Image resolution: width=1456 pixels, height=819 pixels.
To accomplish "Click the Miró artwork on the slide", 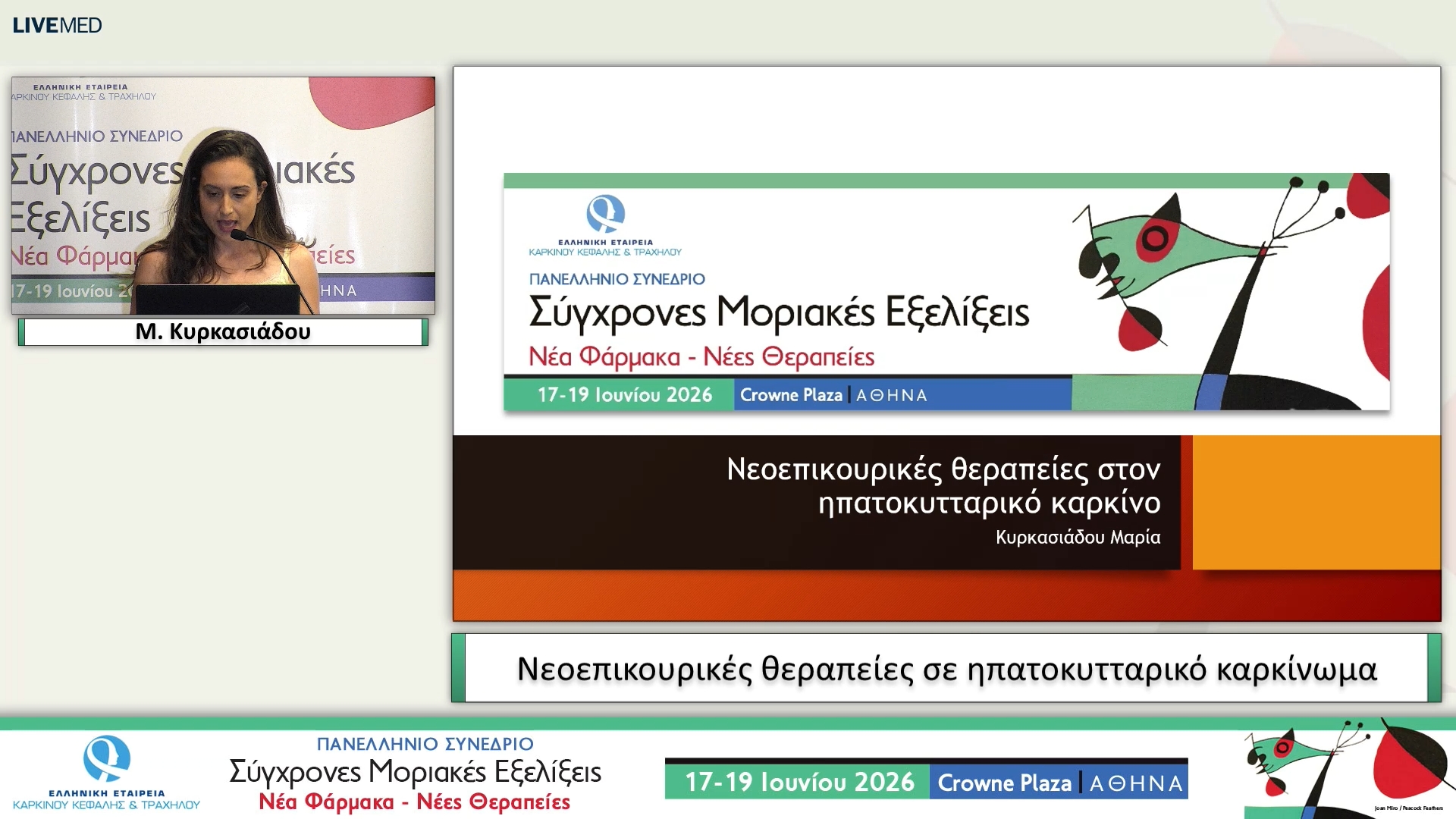I will [x=1231, y=292].
